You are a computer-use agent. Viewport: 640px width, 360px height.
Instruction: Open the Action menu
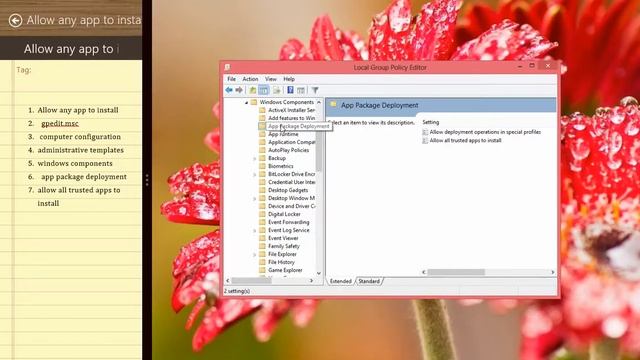coord(250,79)
